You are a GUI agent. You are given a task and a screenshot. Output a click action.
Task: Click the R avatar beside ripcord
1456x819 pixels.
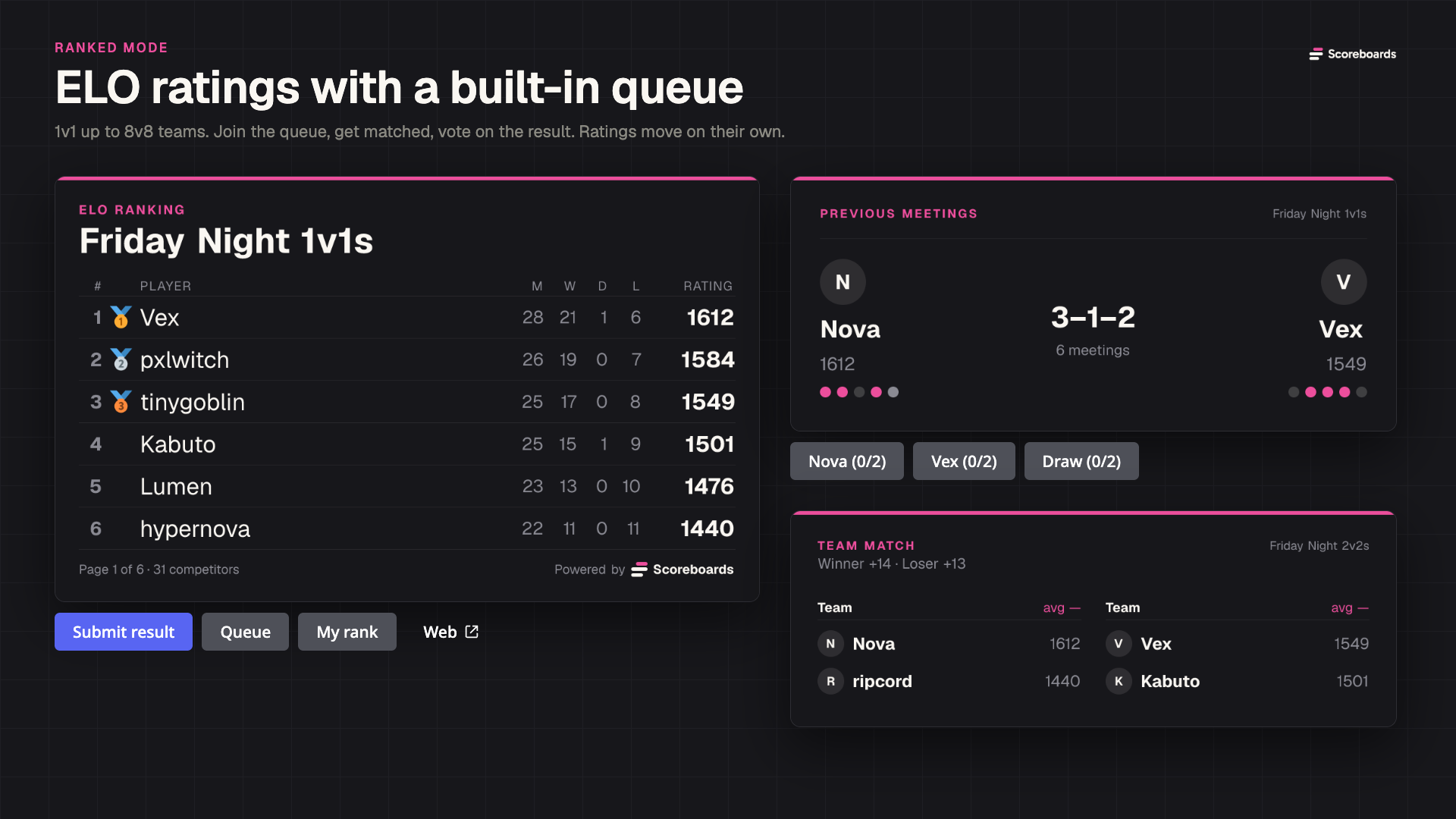pyautogui.click(x=830, y=681)
